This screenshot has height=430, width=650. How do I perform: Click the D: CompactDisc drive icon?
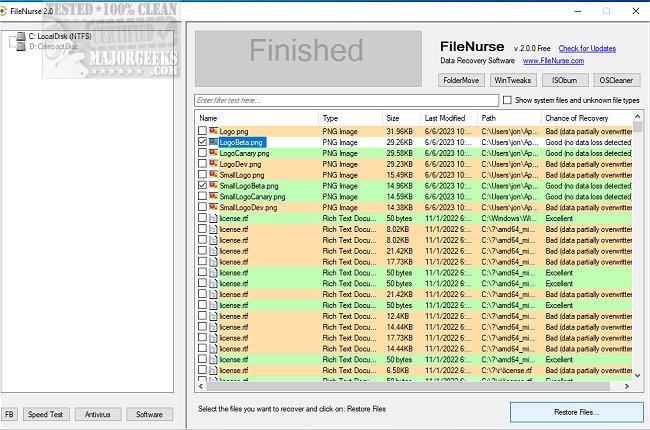pyautogui.click(x=21, y=46)
